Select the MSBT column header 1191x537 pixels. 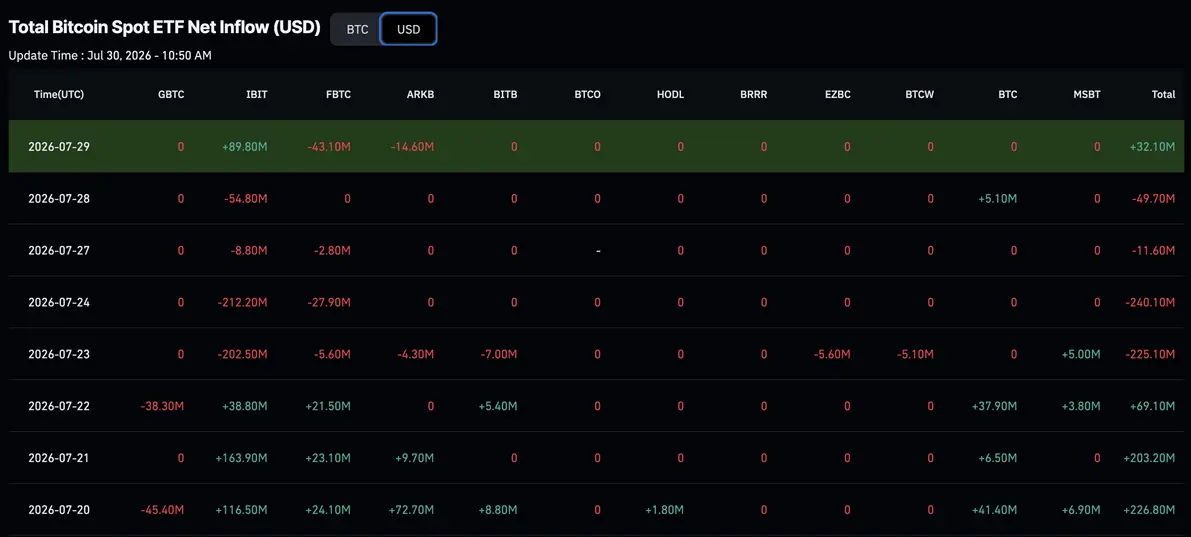(x=1087, y=95)
